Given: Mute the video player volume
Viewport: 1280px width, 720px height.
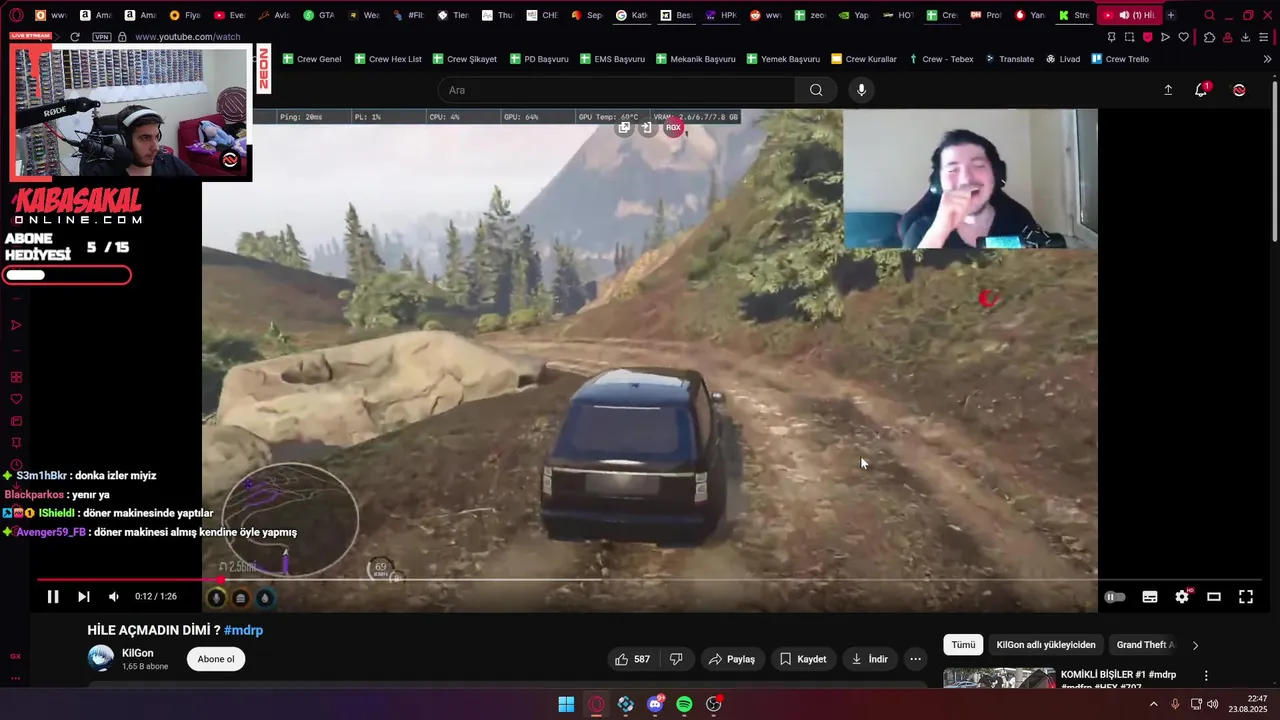Looking at the screenshot, I should point(114,597).
